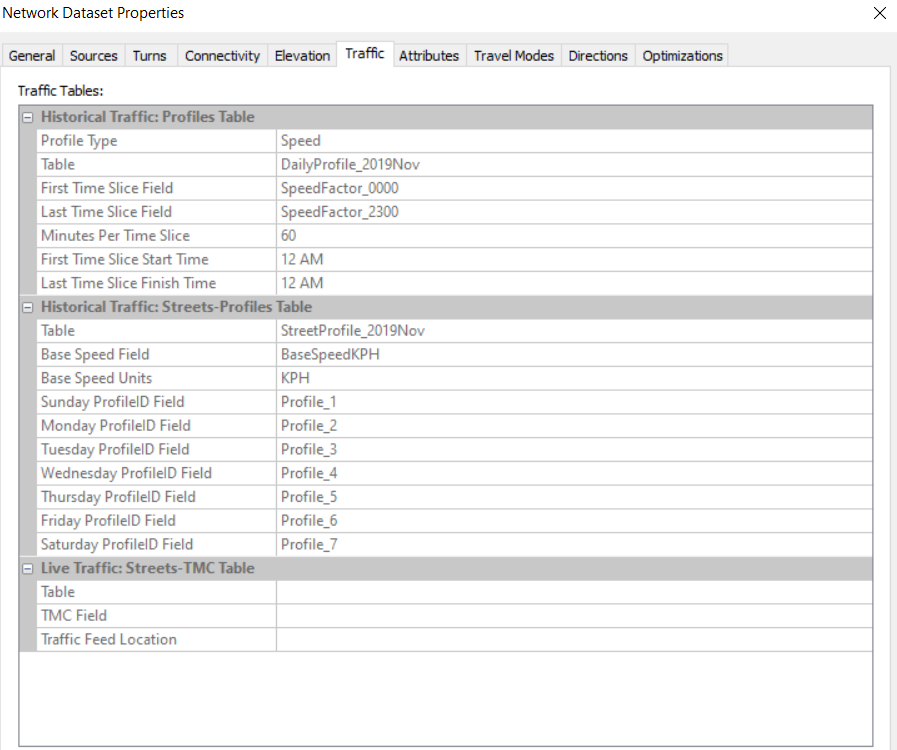The image size is (897, 750).
Task: Click the Historical Traffic: Streets-Profiles Table header
Action: coord(446,307)
